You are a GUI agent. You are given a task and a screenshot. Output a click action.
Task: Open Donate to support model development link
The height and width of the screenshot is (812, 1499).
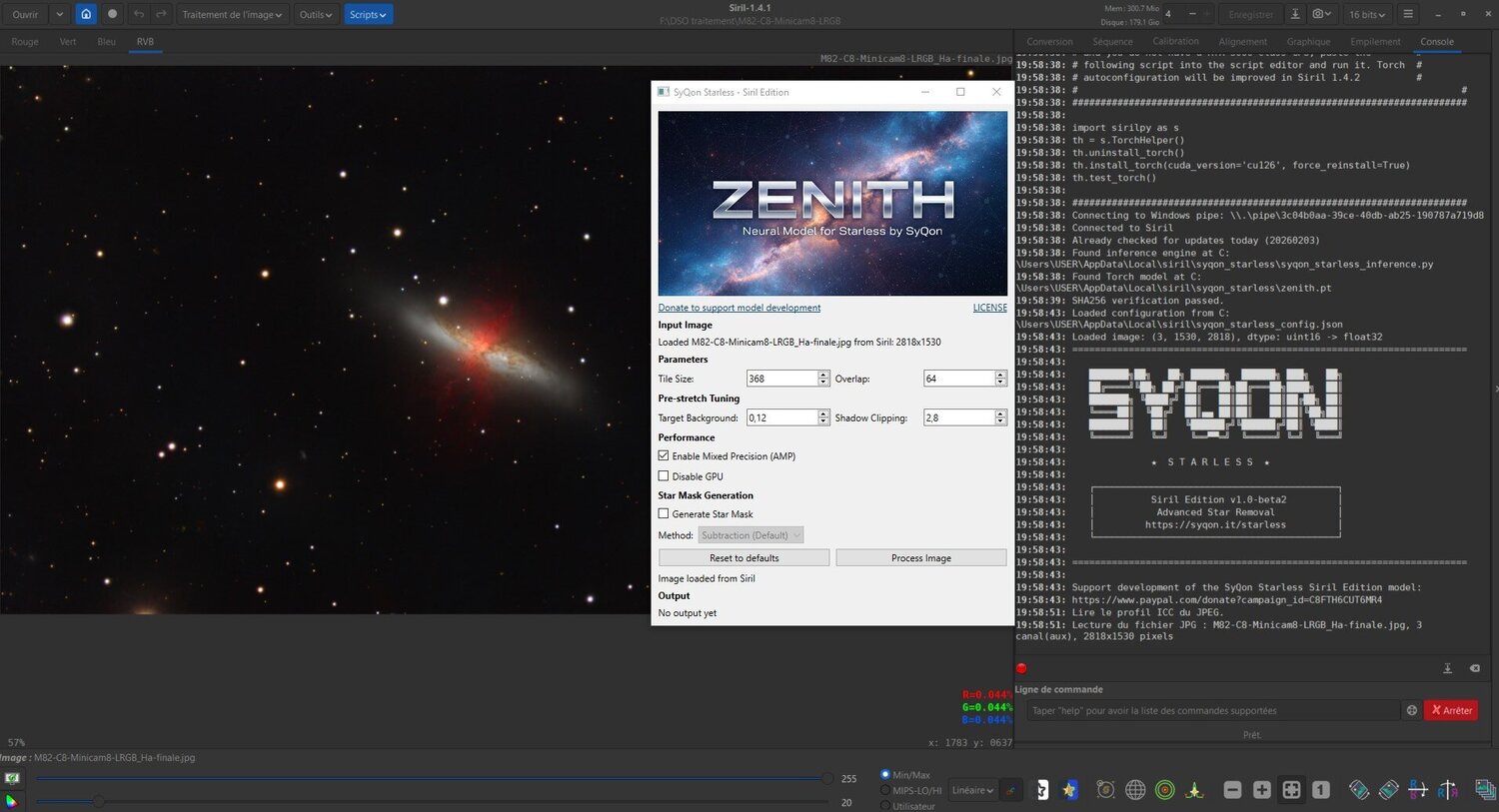(740, 308)
